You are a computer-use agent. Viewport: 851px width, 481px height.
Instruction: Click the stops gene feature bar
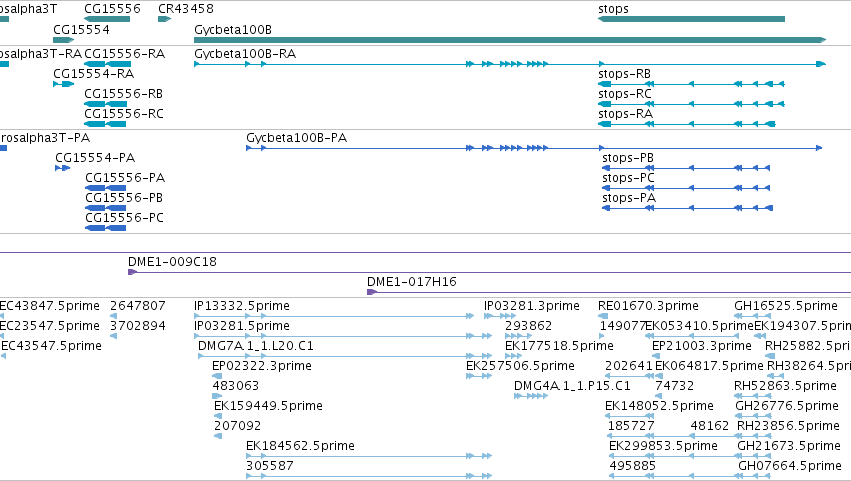click(x=691, y=19)
